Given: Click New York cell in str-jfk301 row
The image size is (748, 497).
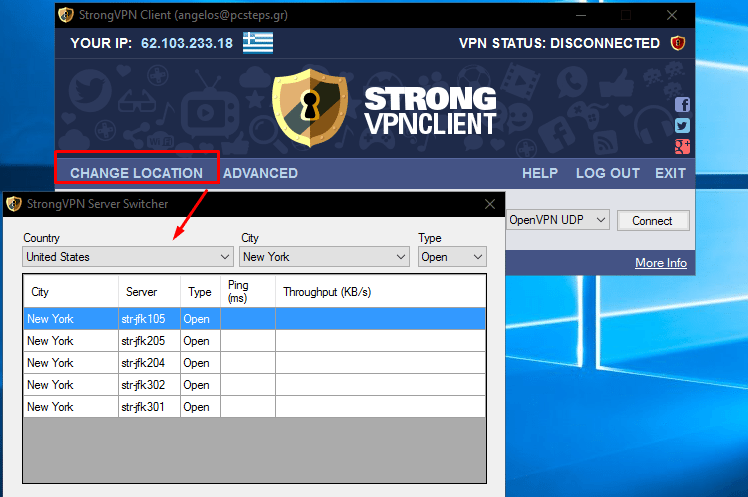Looking at the screenshot, I should click(x=71, y=406).
